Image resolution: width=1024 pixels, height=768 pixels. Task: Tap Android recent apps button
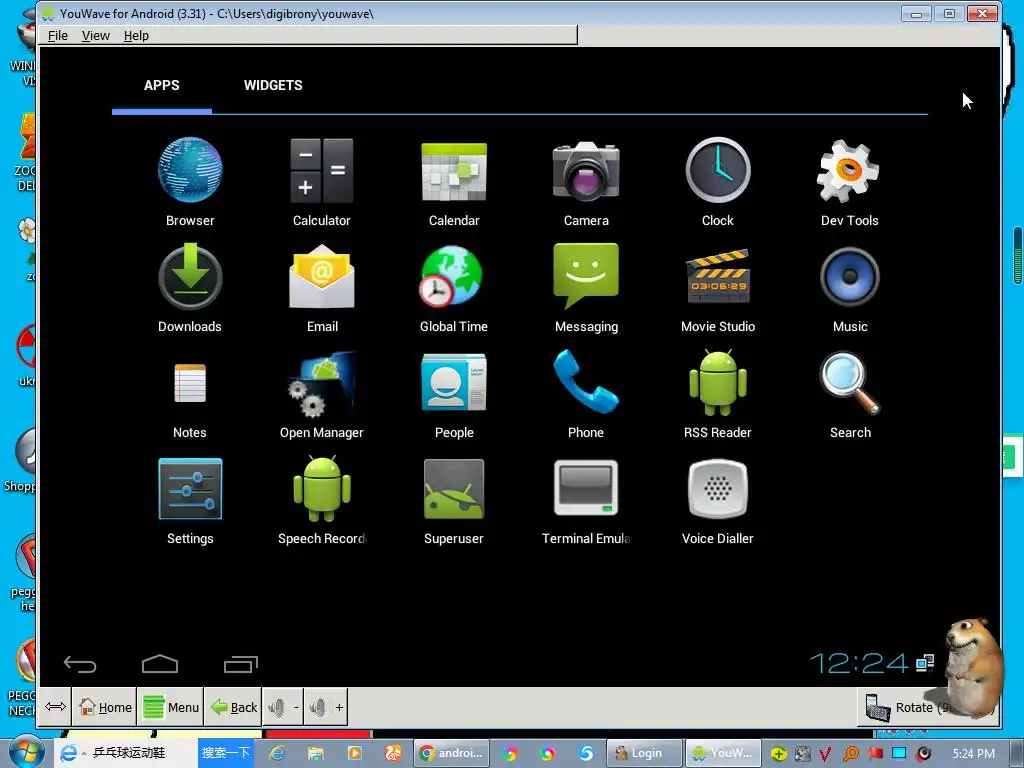point(241,664)
